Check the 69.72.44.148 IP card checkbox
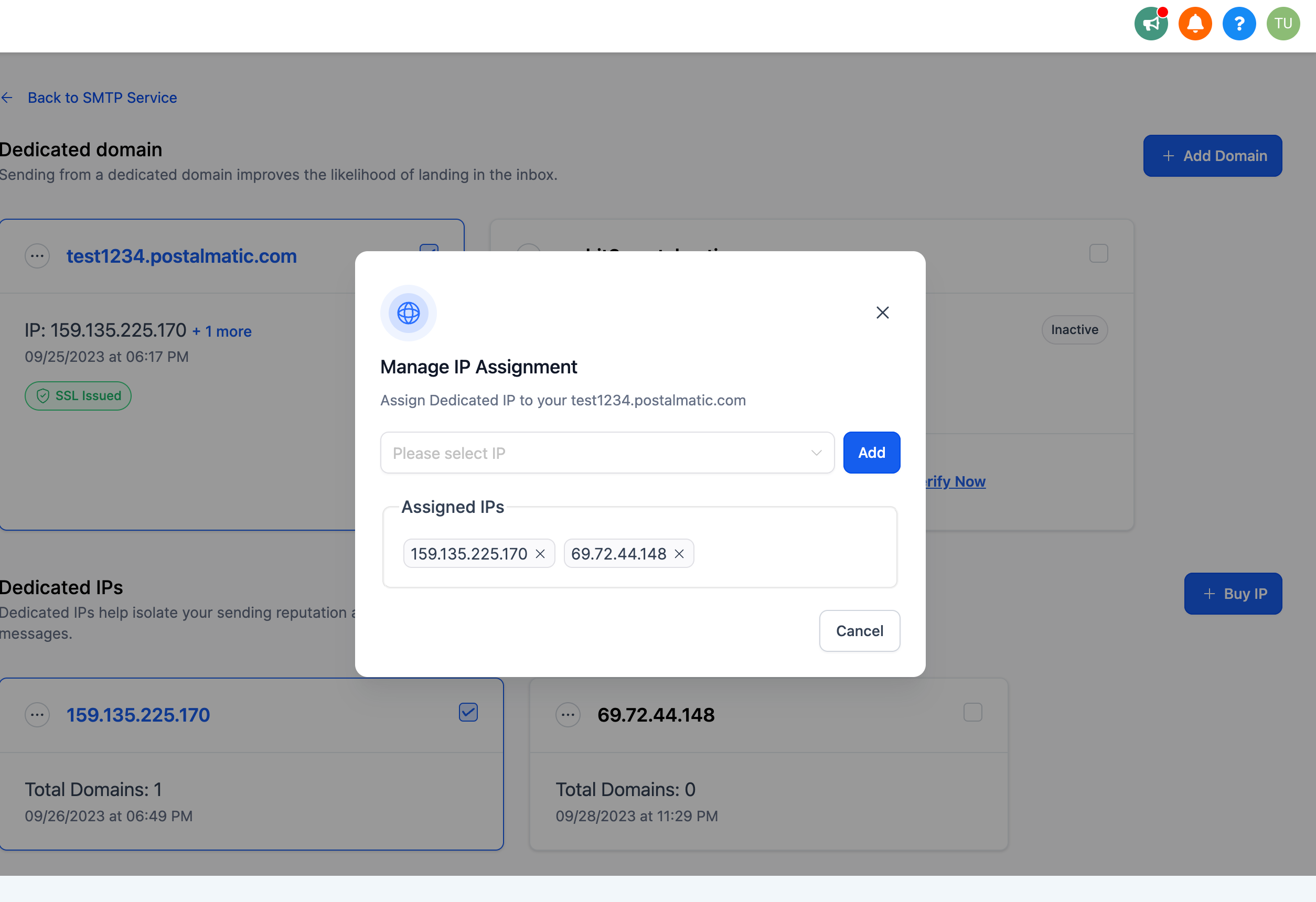Viewport: 1316px width, 902px height. pos(973,712)
